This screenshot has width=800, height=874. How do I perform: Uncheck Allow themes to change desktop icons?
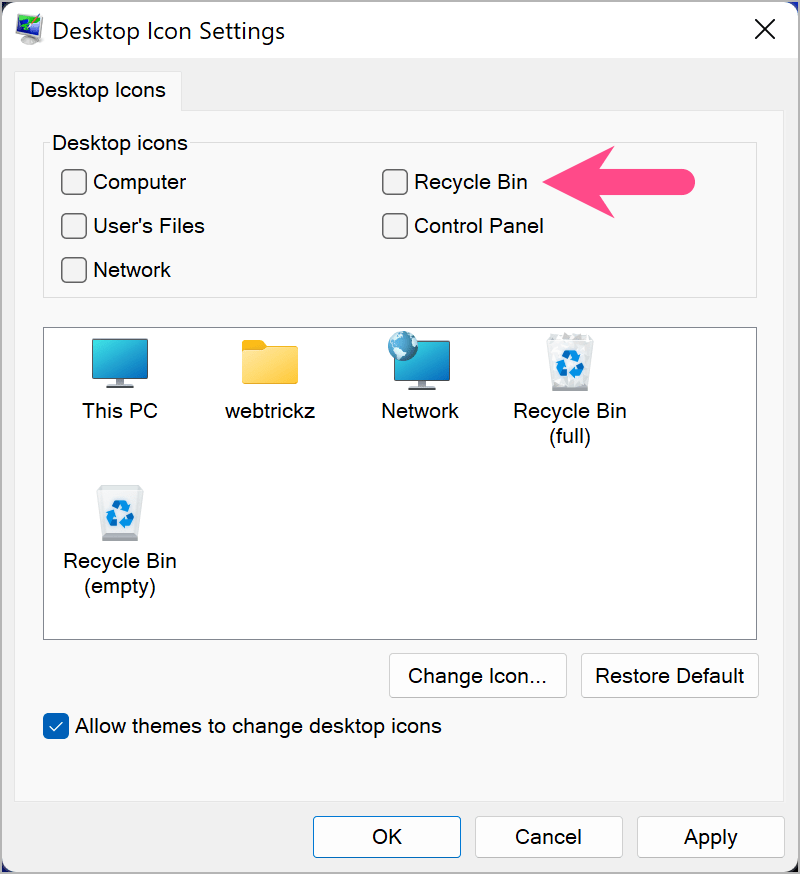(56, 726)
